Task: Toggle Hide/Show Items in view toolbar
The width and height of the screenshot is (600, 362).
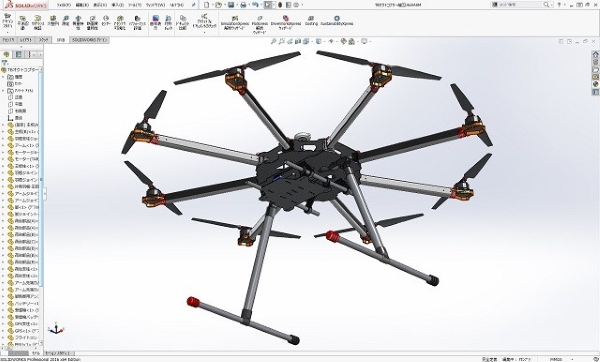Action: pyautogui.click(x=331, y=41)
